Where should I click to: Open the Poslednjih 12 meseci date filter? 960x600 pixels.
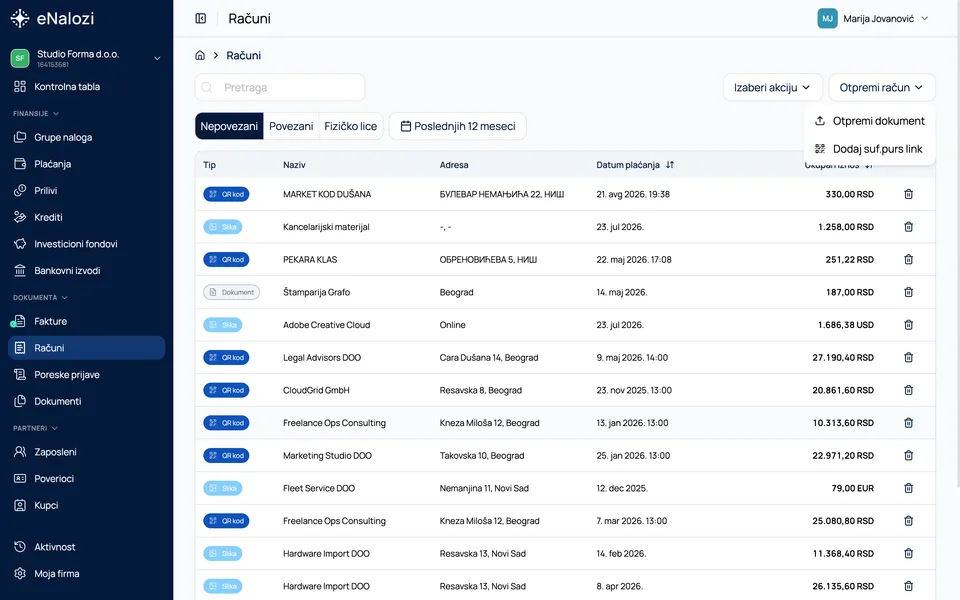tap(457, 126)
